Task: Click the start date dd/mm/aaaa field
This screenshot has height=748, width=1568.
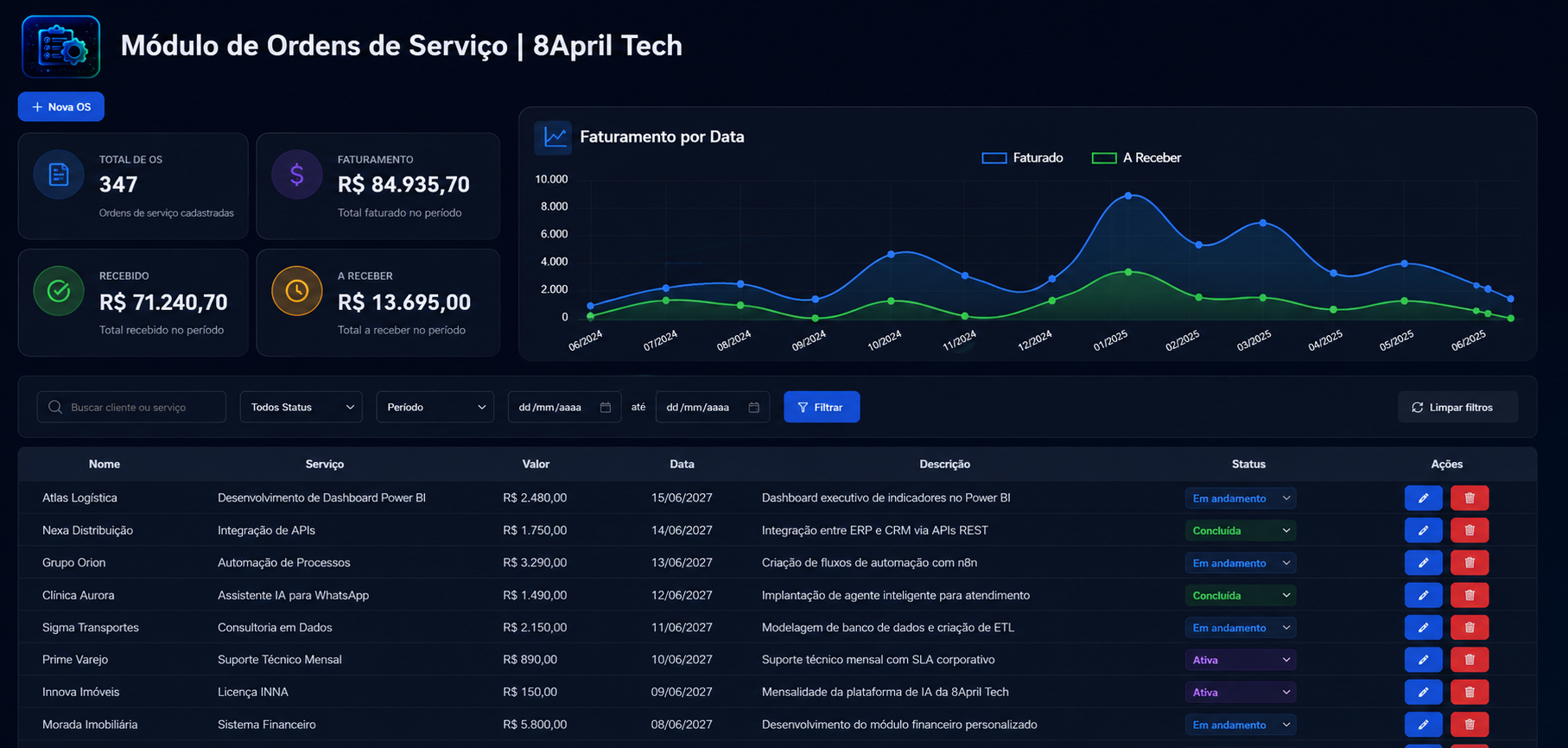Action: [564, 407]
